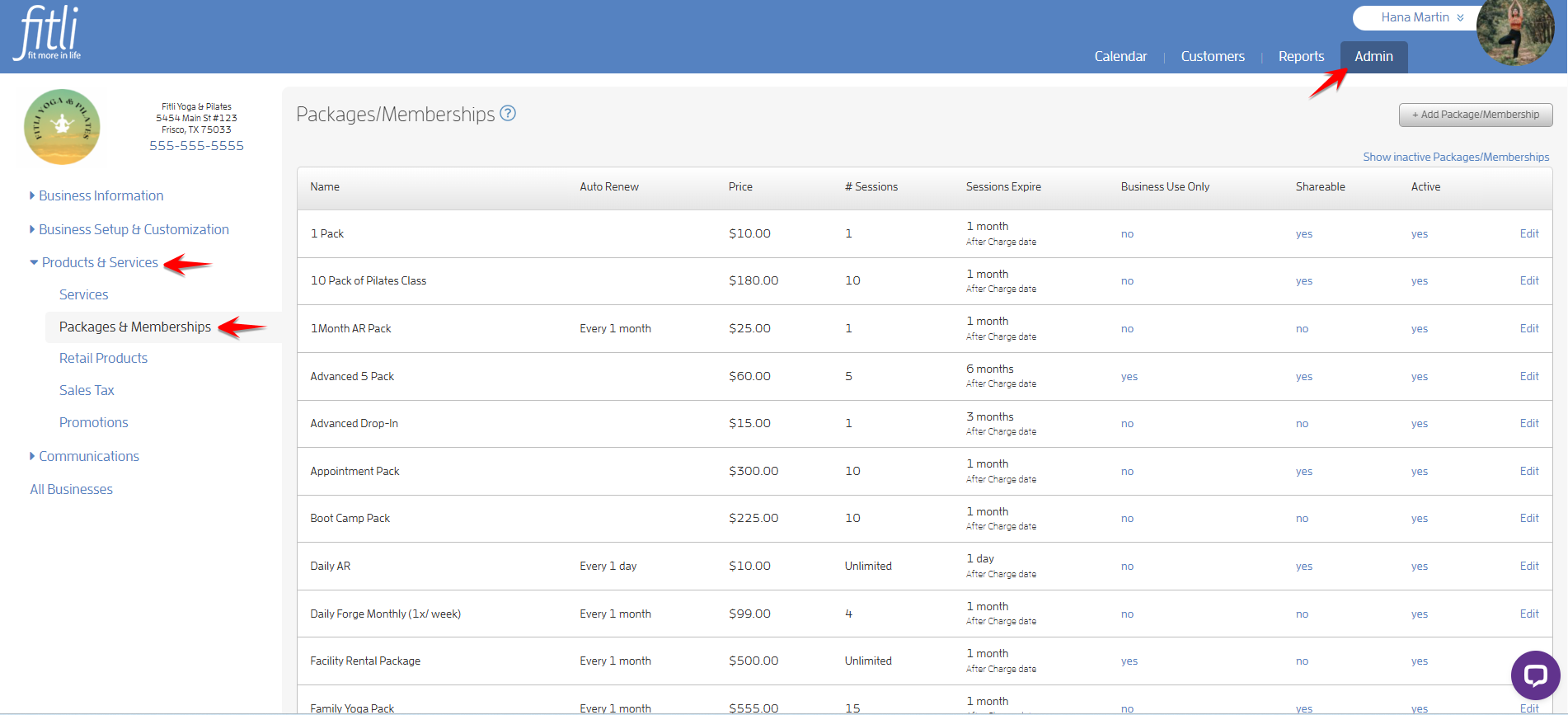Image resolution: width=1568 pixels, height=715 pixels.
Task: Click the Shareable column header
Action: point(1320,186)
